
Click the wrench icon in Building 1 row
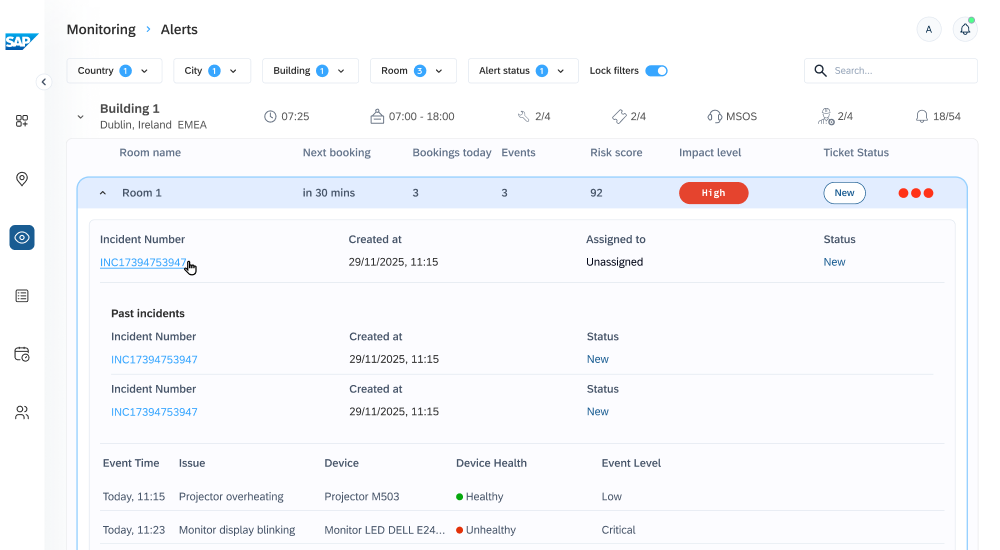(x=524, y=116)
